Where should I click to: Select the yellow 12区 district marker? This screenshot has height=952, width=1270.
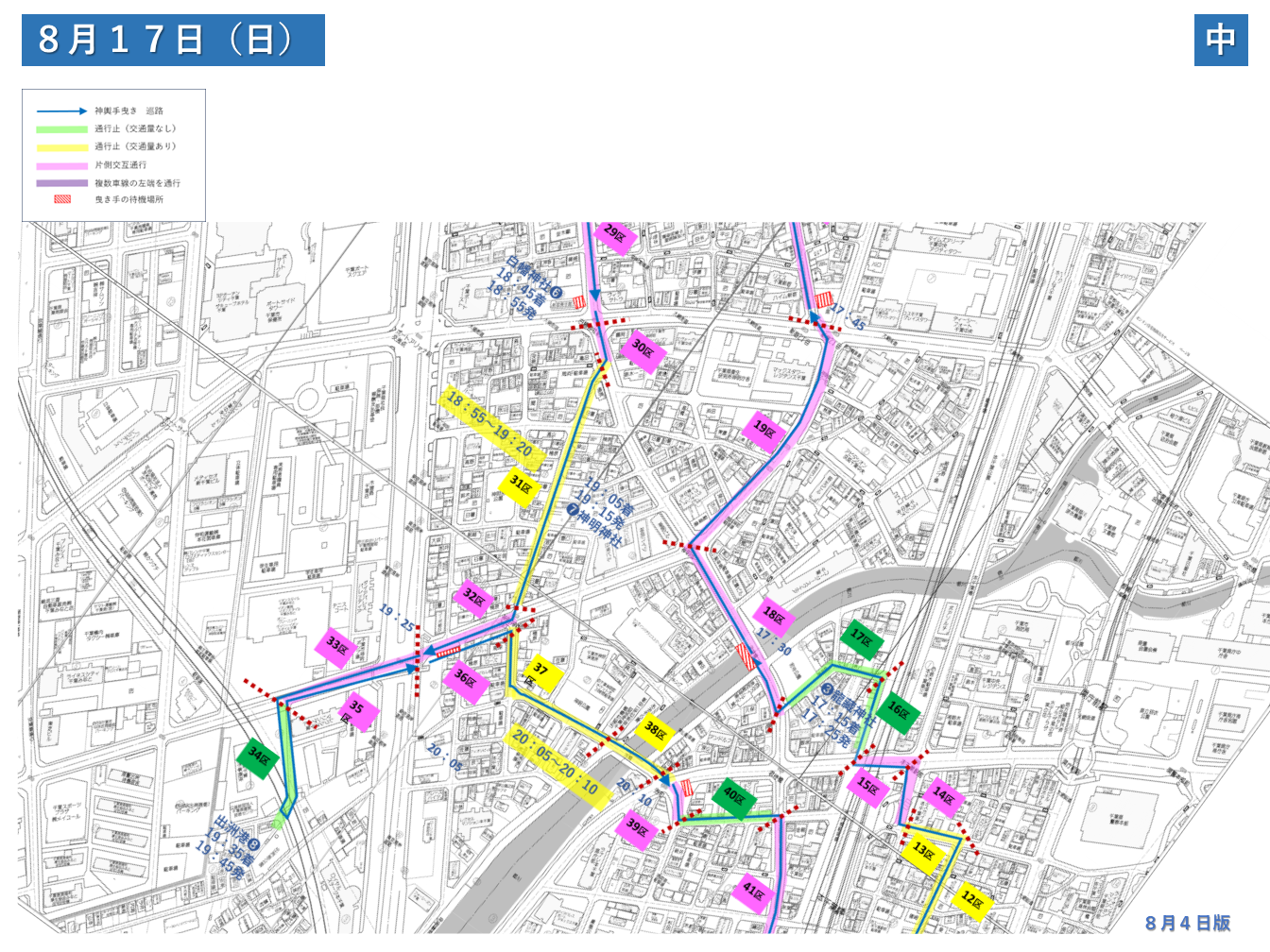click(972, 900)
